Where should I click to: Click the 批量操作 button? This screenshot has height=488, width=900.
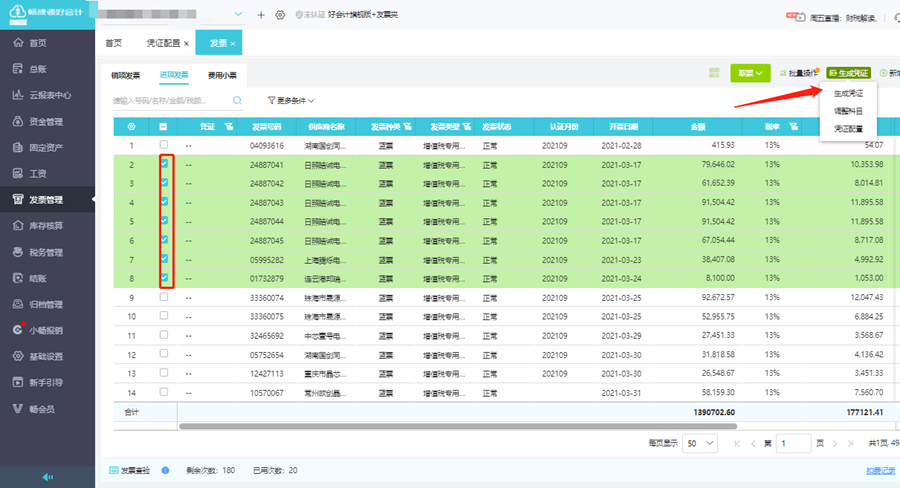point(801,73)
